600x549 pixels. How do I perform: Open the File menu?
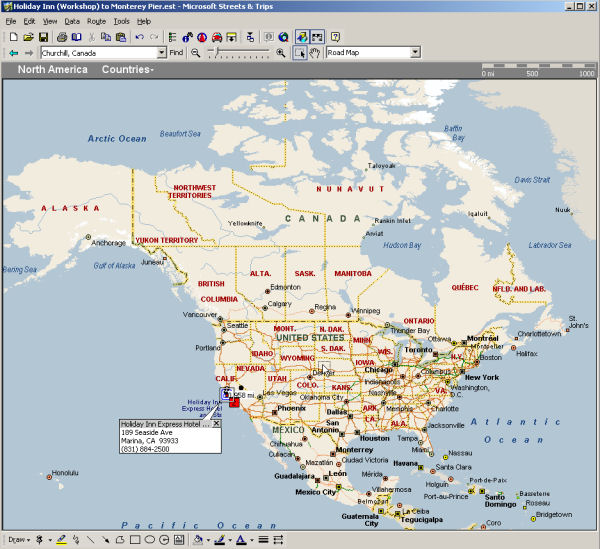(11, 21)
